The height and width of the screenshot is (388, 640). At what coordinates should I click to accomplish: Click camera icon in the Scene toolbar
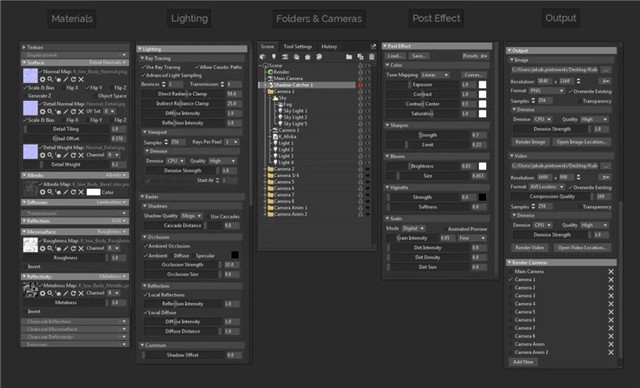(285, 57)
